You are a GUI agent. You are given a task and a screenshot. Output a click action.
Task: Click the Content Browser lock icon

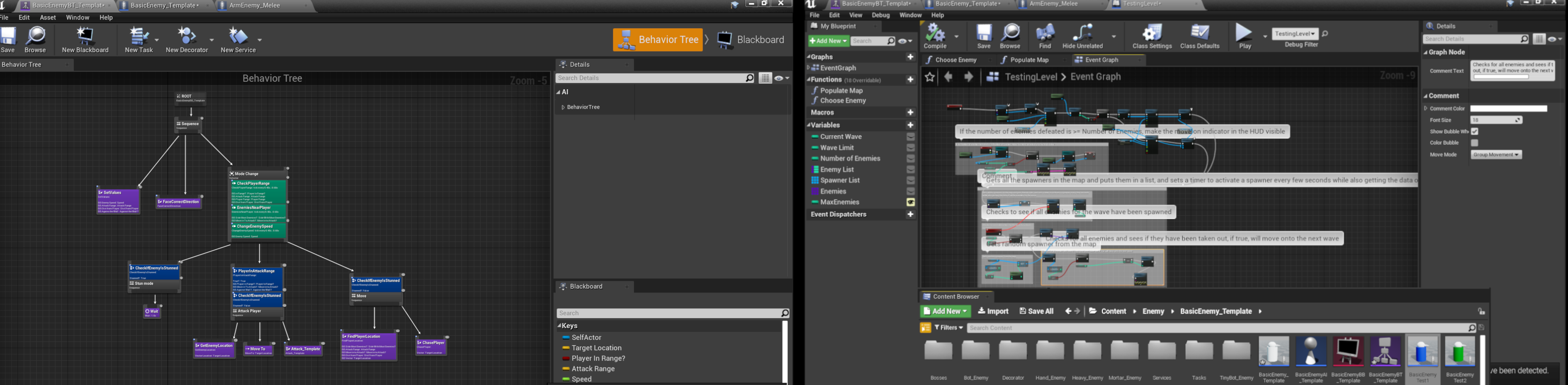[1482, 311]
